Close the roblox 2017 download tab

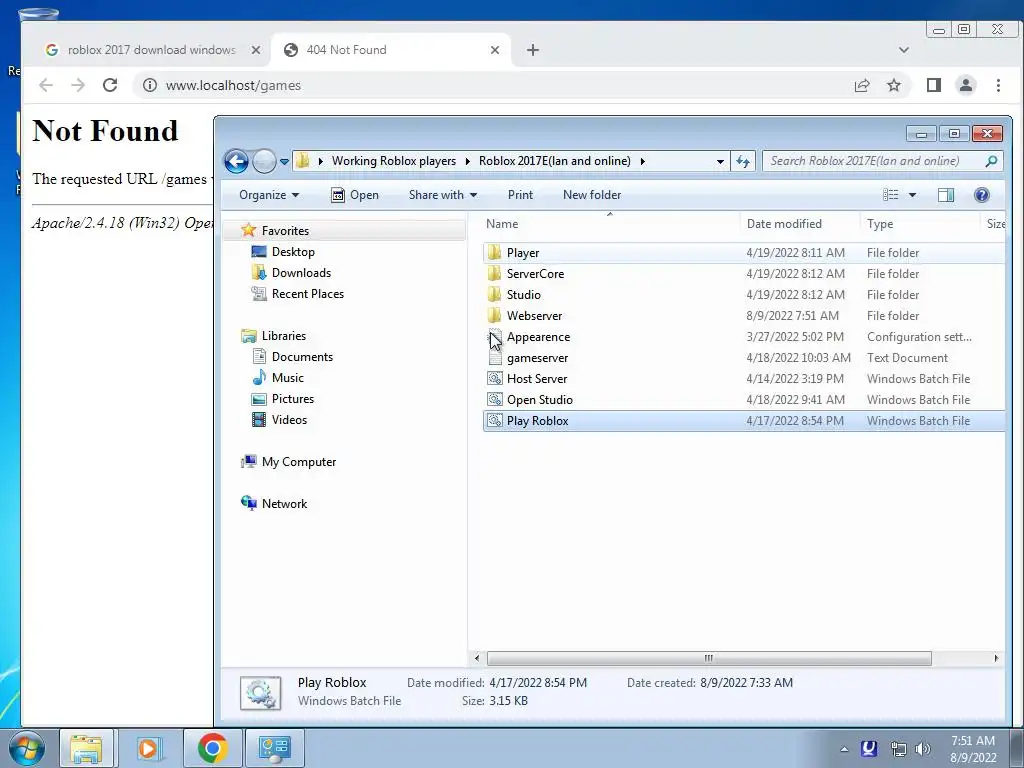(x=256, y=50)
